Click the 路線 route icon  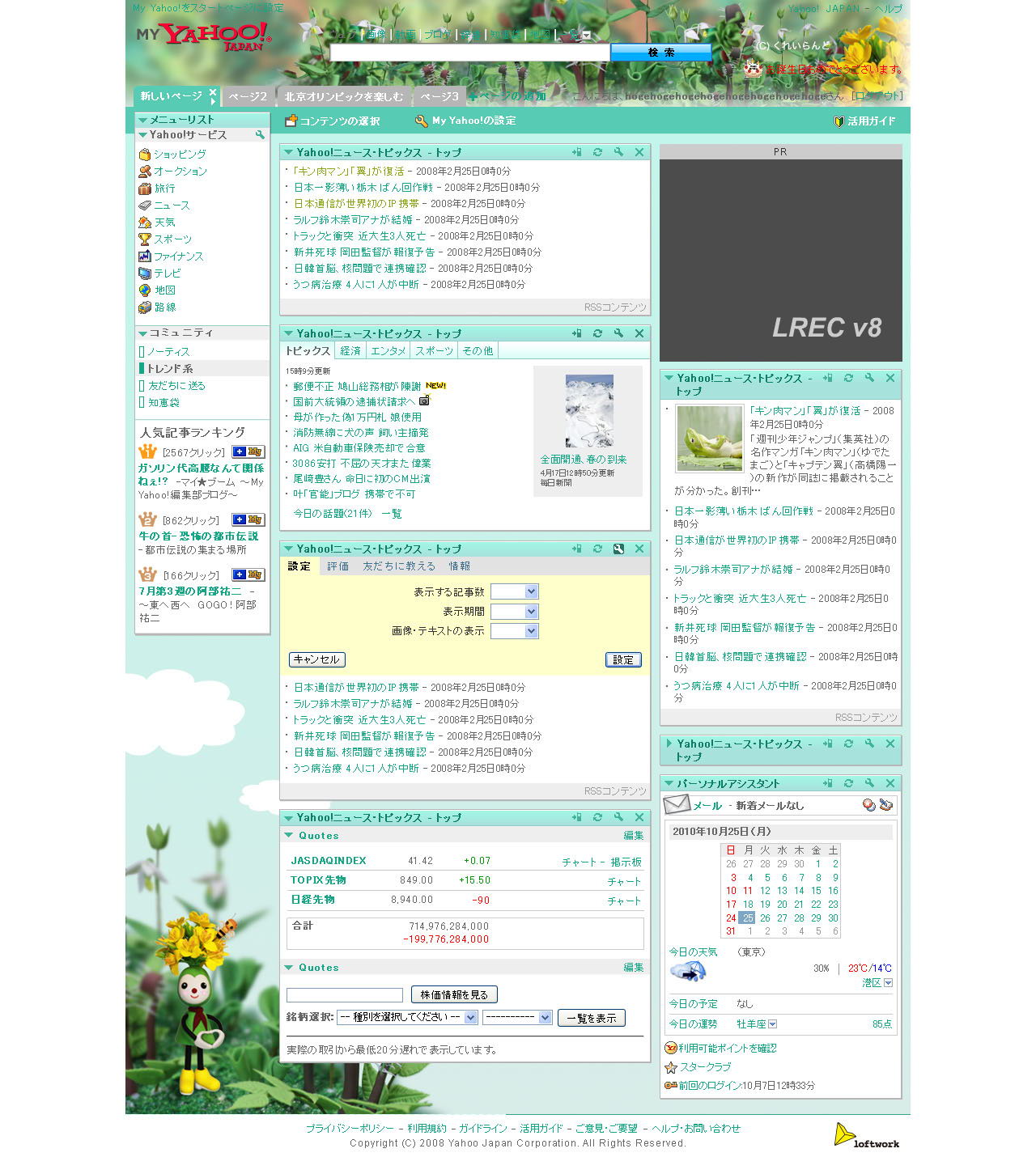(145, 307)
